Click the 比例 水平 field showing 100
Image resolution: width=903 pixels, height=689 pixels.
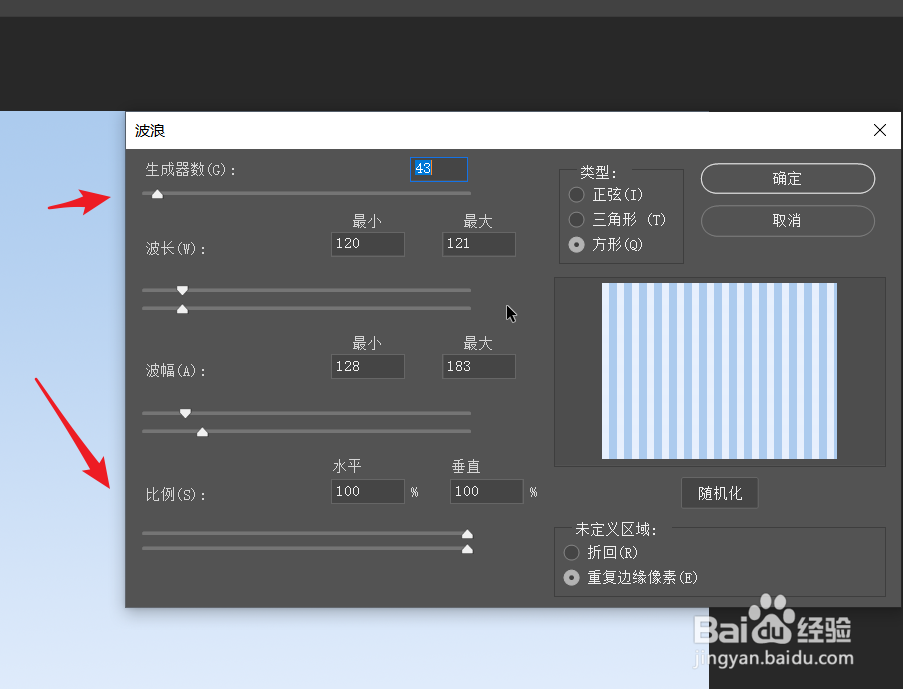(x=367, y=491)
